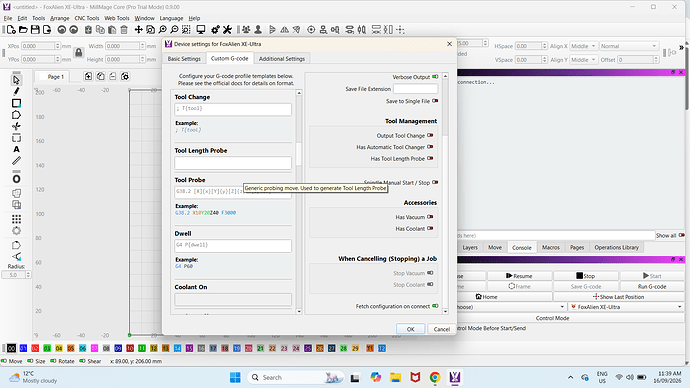Choose the Rectangle drawing tool
690x388 pixels.
point(16,103)
